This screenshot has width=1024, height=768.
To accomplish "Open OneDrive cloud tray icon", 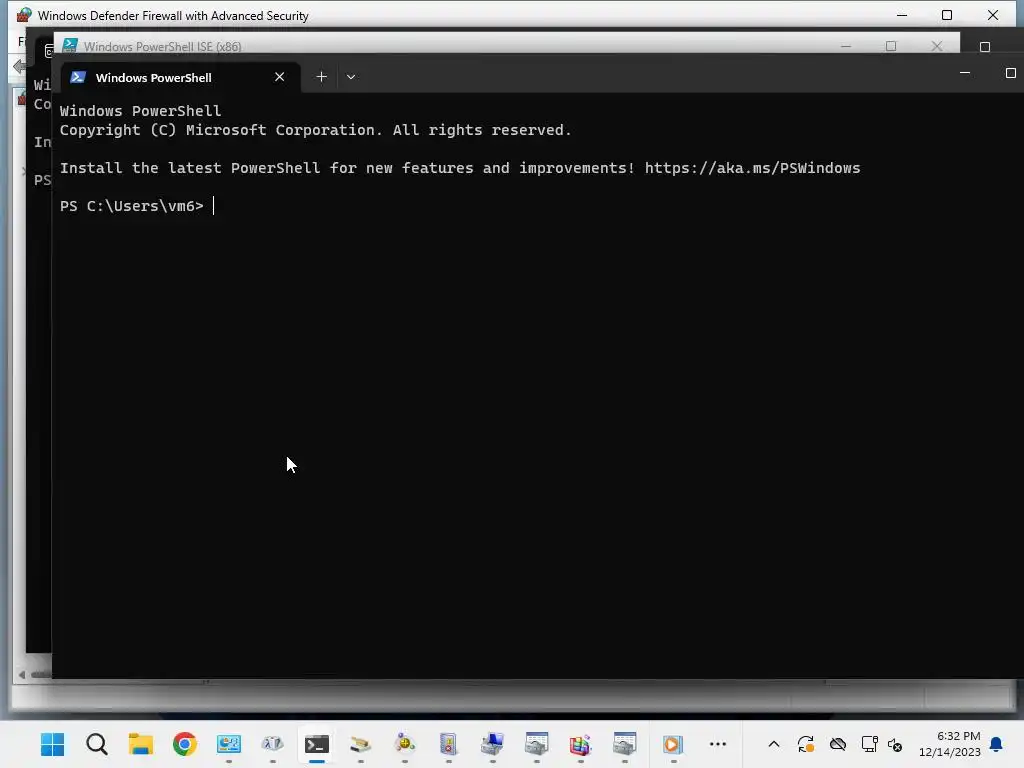I will pyautogui.click(x=838, y=744).
